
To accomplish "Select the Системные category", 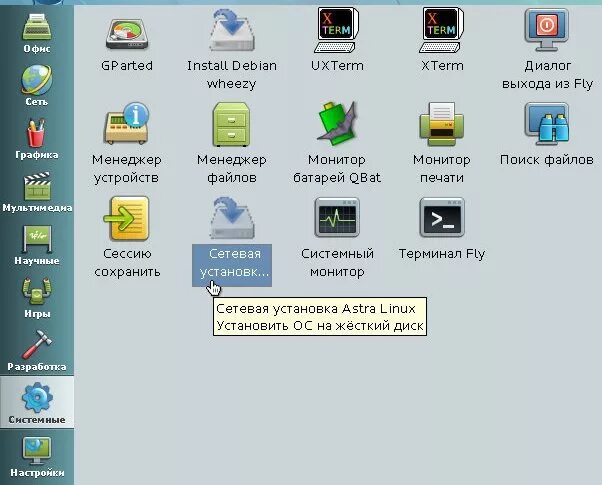I will (x=37, y=402).
